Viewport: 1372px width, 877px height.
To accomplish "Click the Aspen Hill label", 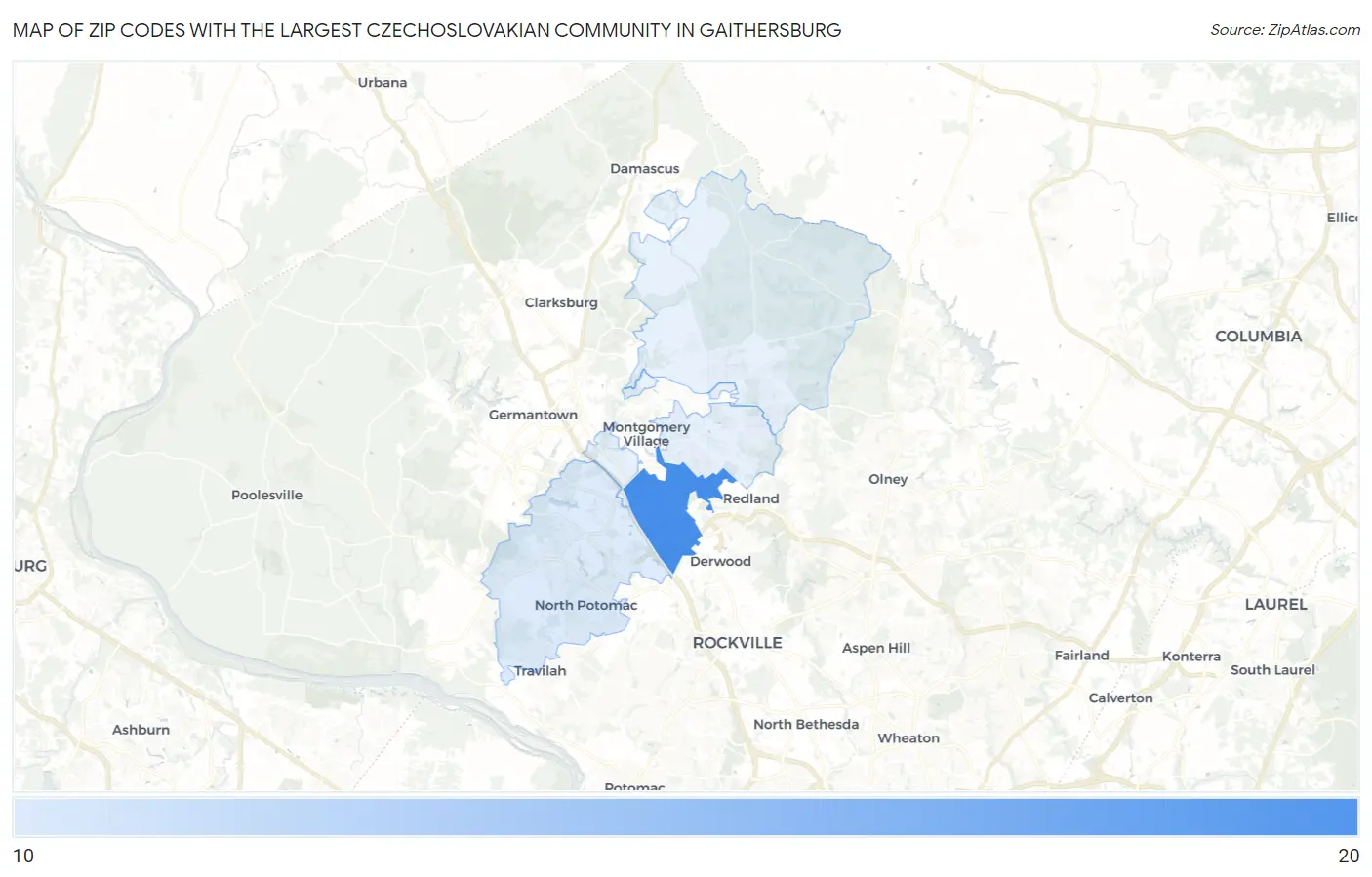I will 876,648.
